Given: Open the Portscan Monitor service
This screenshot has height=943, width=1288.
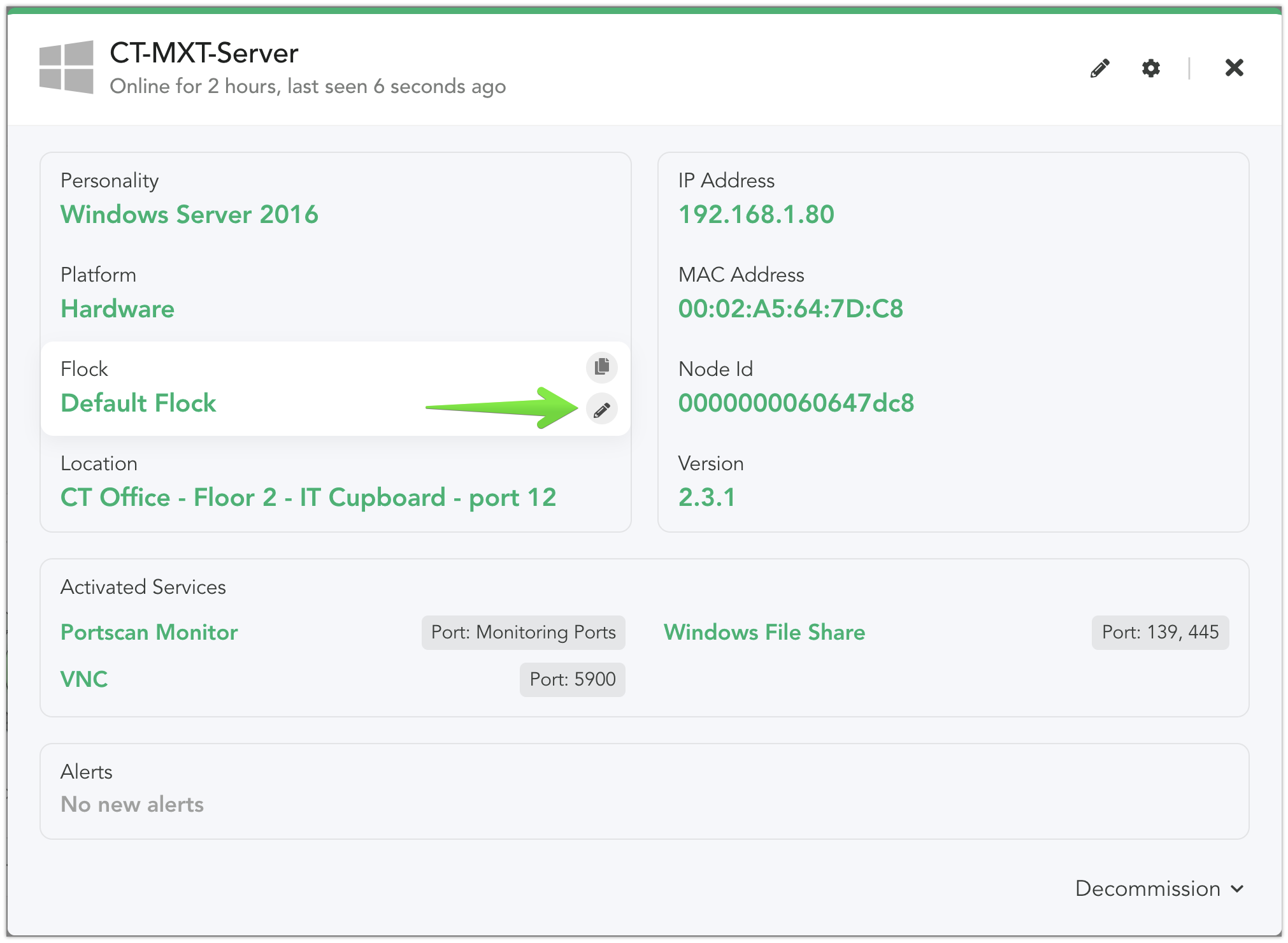Looking at the screenshot, I should coord(149,632).
